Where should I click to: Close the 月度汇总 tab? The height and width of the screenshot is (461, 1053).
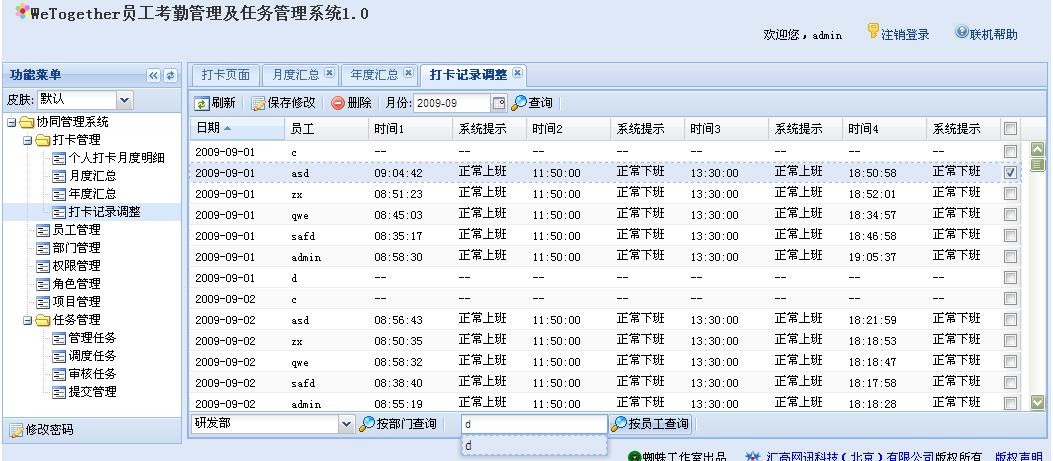[x=330, y=73]
